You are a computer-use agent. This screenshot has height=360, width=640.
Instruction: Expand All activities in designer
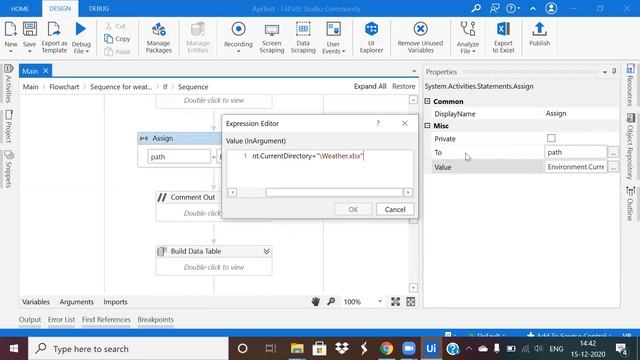[x=370, y=87]
